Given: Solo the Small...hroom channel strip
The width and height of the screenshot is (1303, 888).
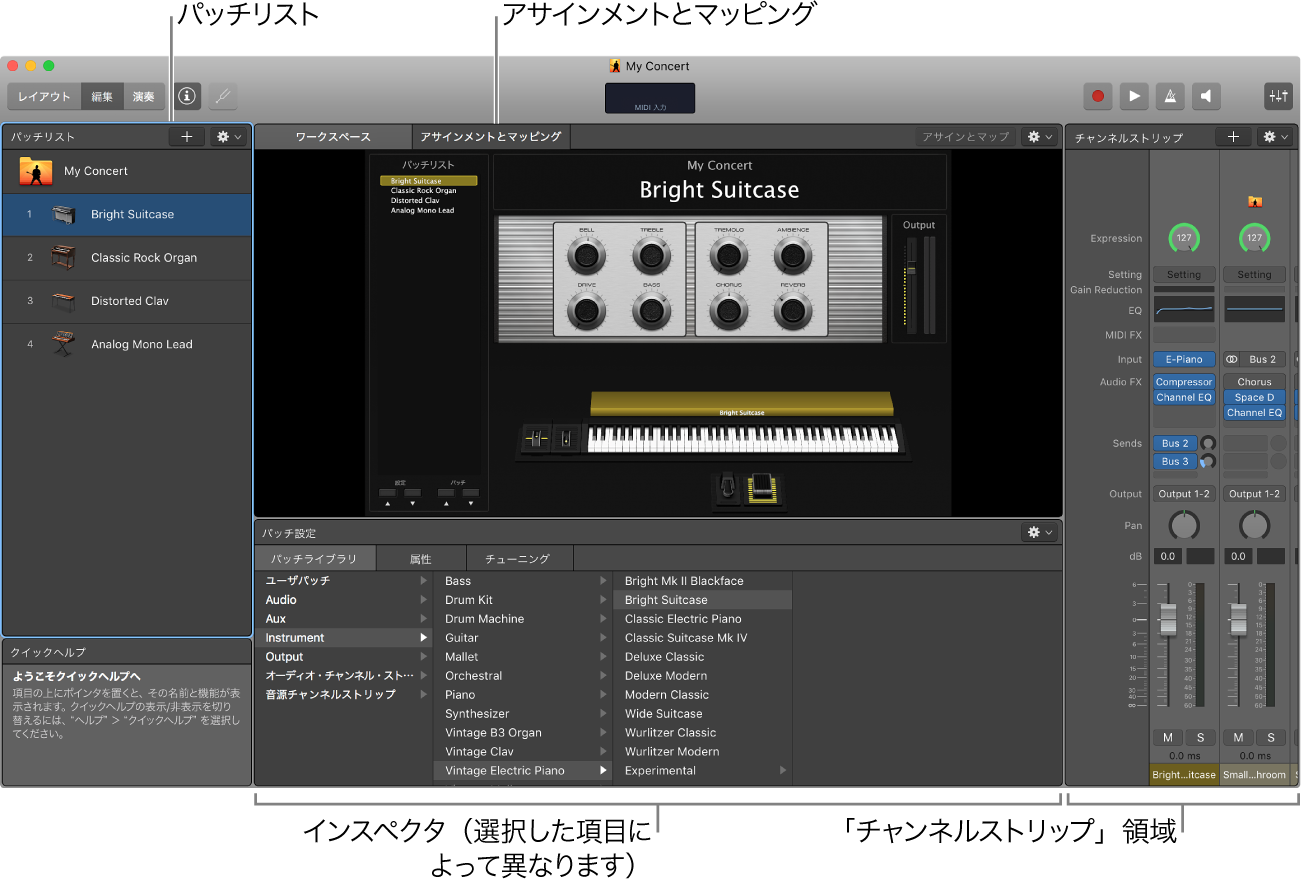Looking at the screenshot, I should [1271, 737].
